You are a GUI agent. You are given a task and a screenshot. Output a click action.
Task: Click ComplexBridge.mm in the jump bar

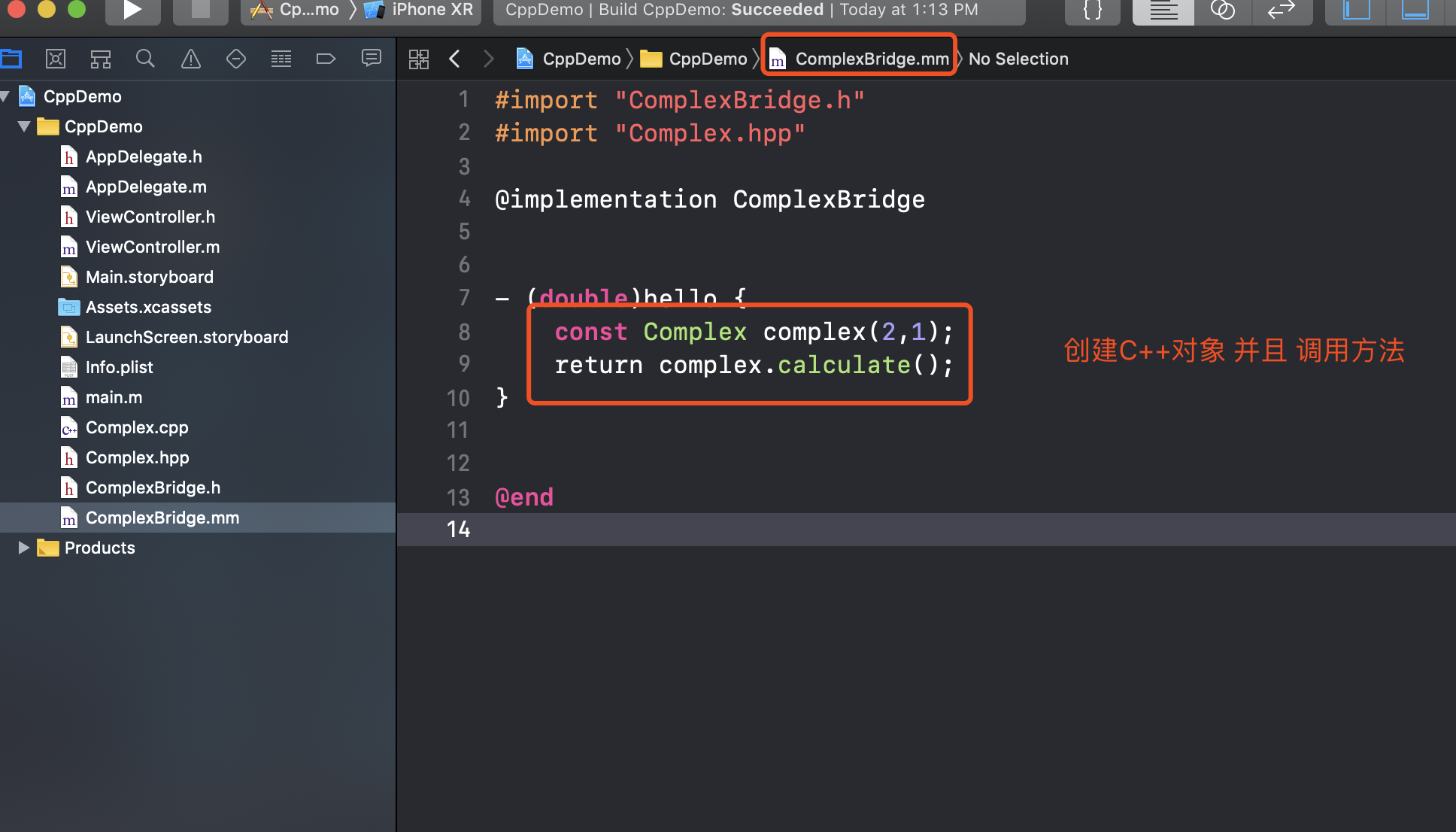[x=871, y=59]
